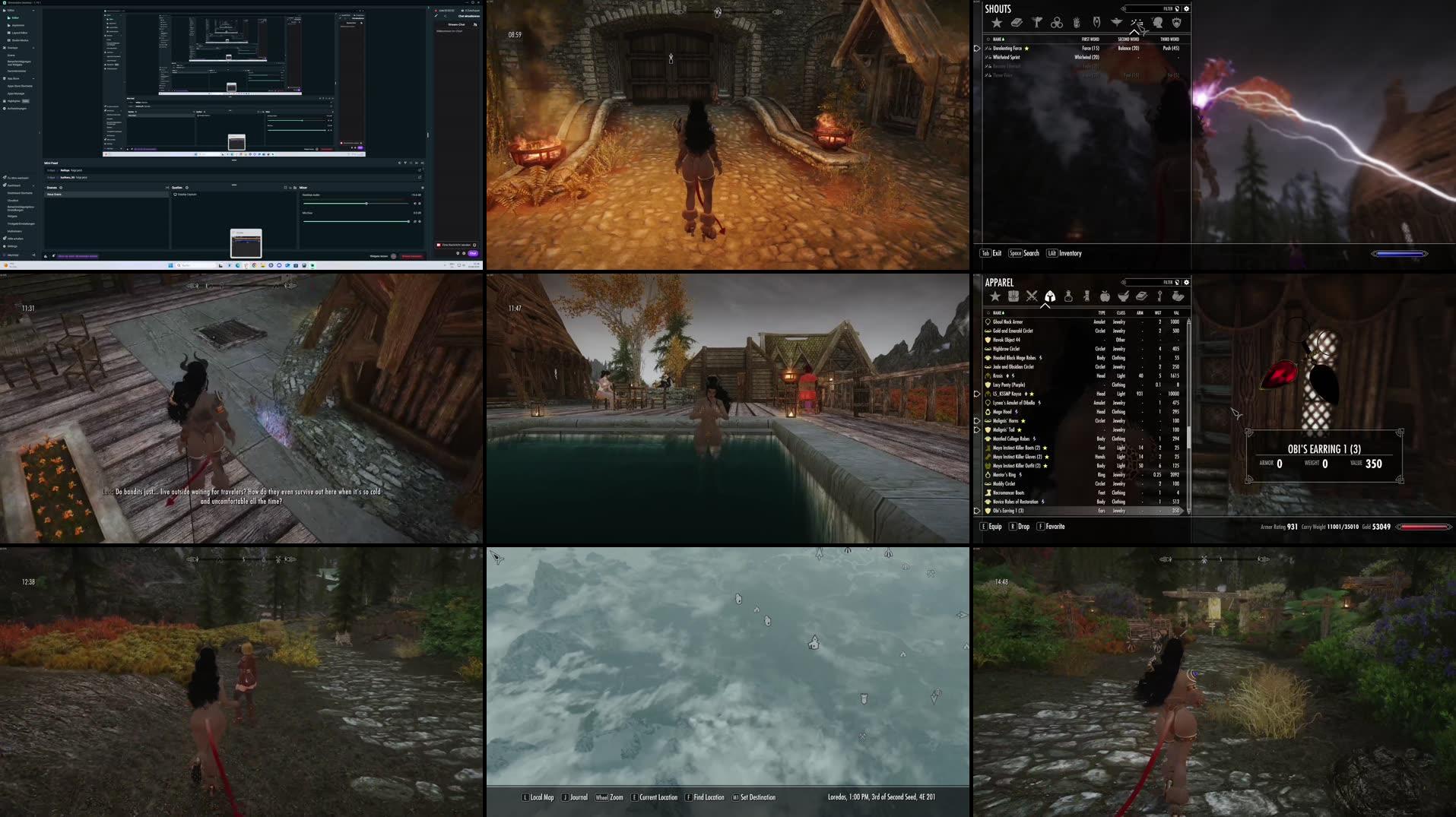Click the Equip prompt in Apparel menu
Screen dimensions: 1456x817
tap(991, 527)
